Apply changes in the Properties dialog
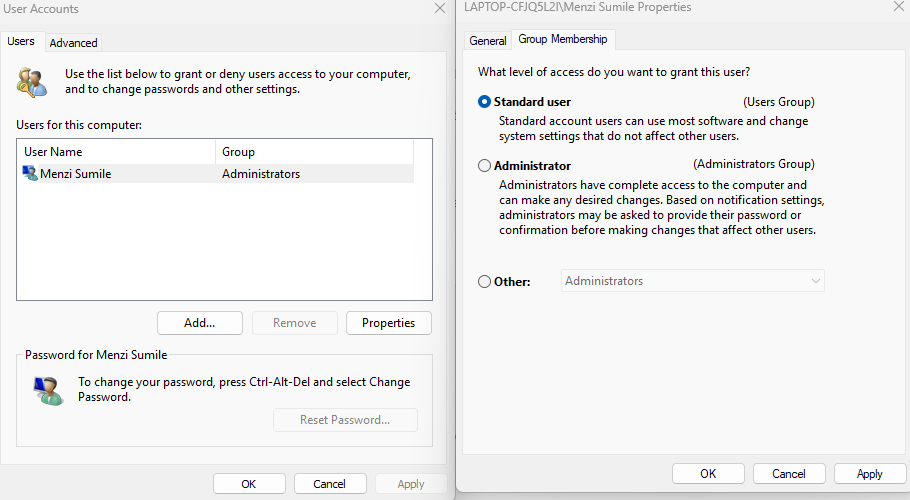Image resolution: width=910 pixels, height=500 pixels. point(869,473)
